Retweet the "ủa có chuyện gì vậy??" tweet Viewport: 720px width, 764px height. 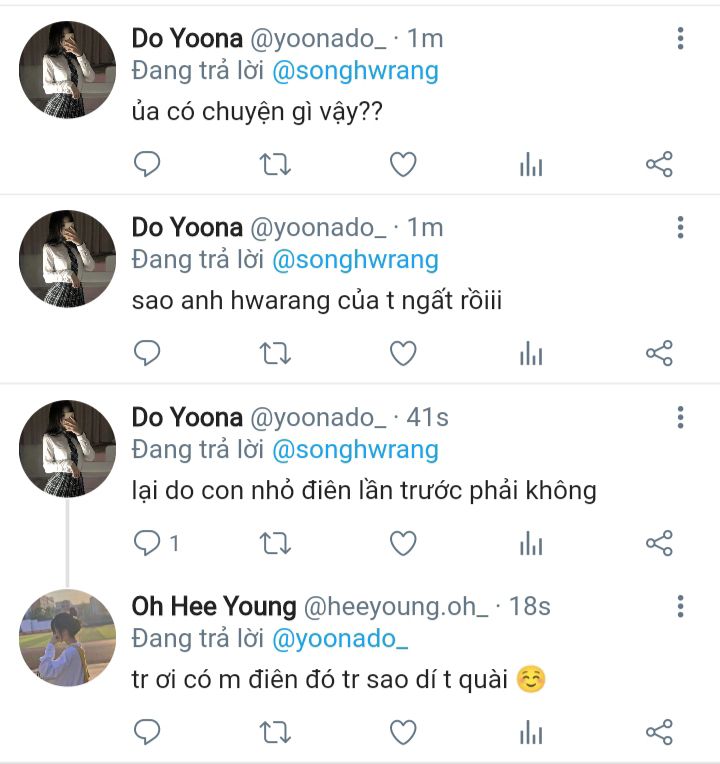tap(275, 164)
